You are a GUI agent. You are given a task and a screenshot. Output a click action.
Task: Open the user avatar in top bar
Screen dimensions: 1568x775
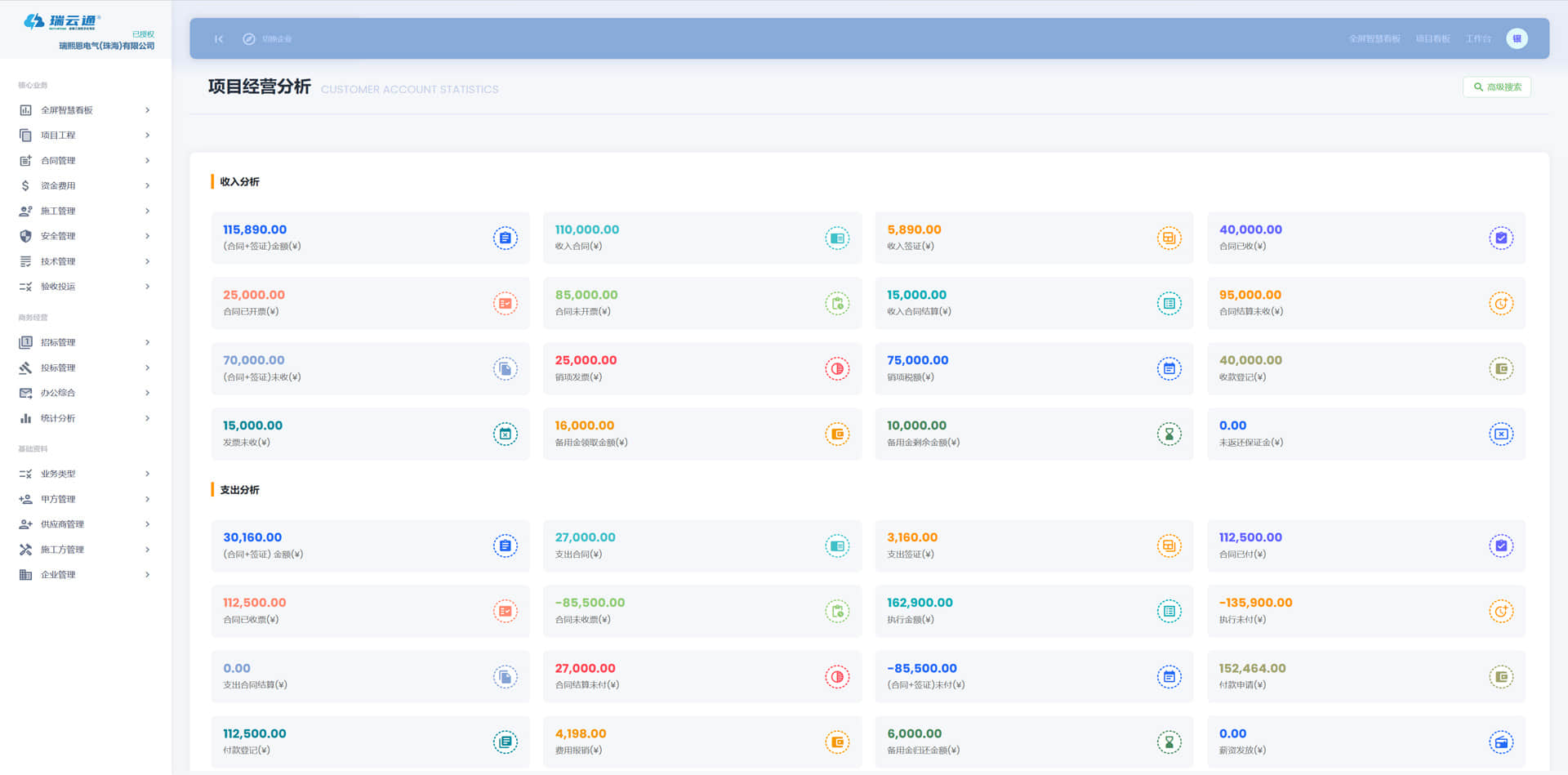(x=1517, y=38)
